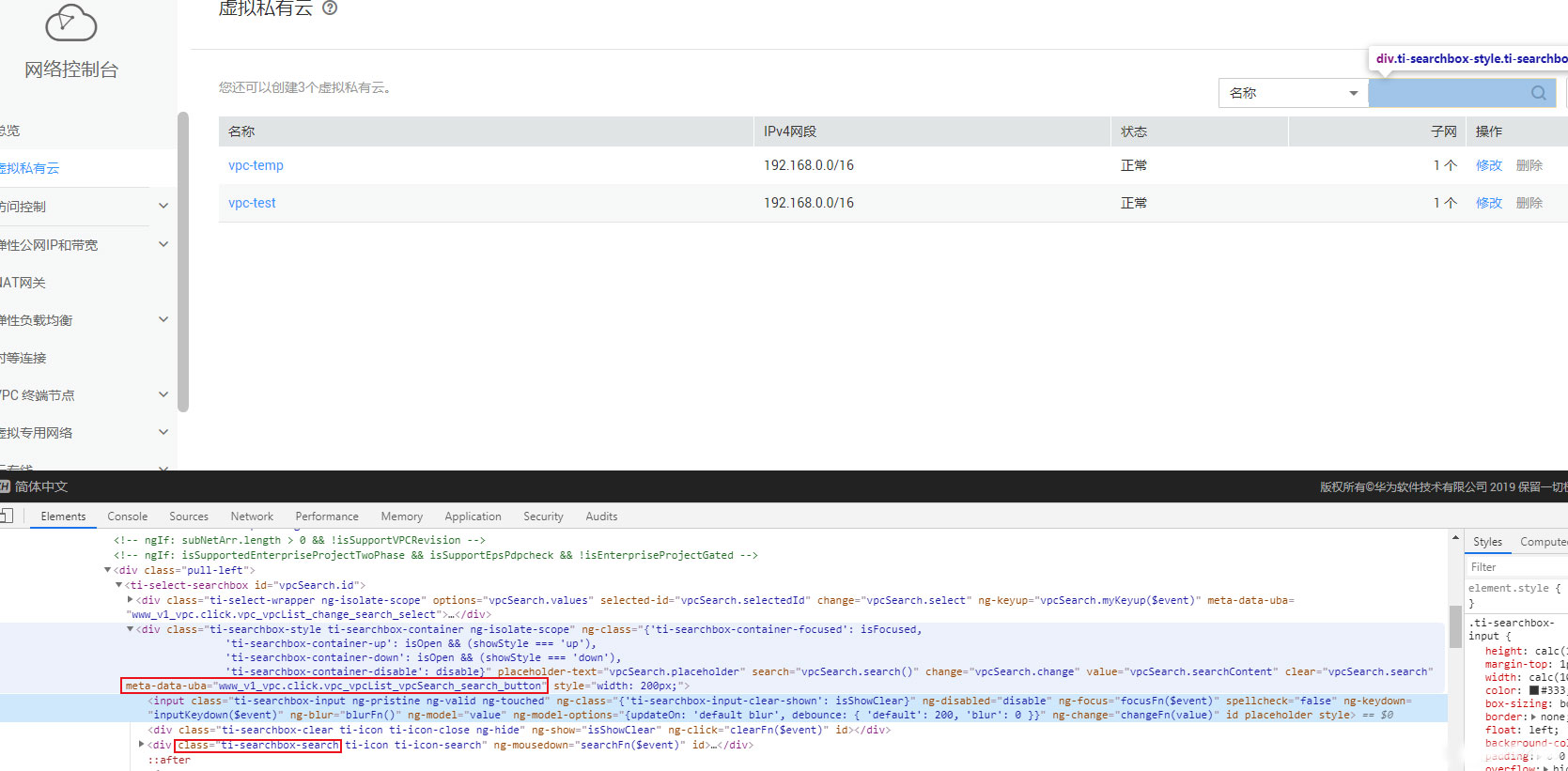The image size is (1568, 771).
Task: Click the magnifier search icon in the searchbox
Action: [x=1539, y=93]
